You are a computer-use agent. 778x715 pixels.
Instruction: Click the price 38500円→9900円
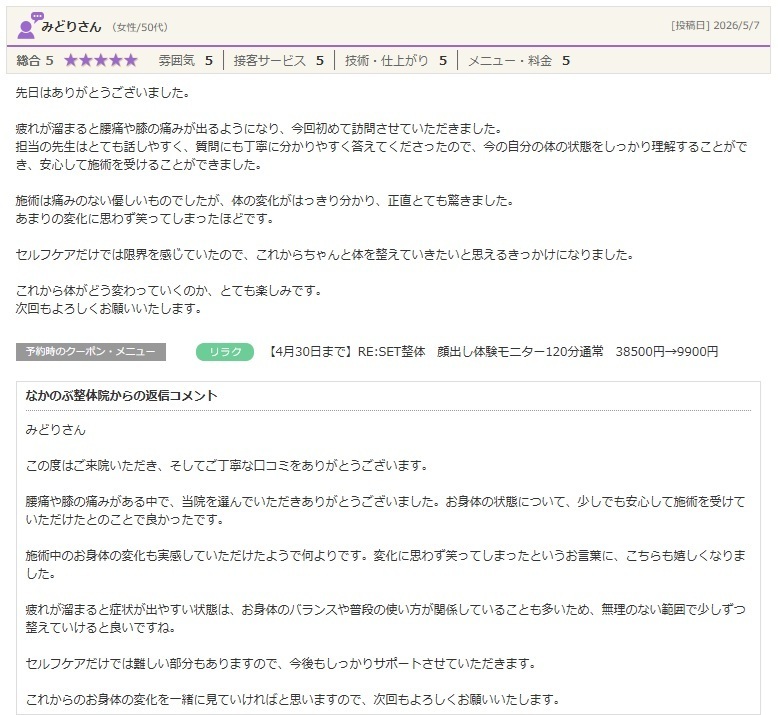pos(667,352)
